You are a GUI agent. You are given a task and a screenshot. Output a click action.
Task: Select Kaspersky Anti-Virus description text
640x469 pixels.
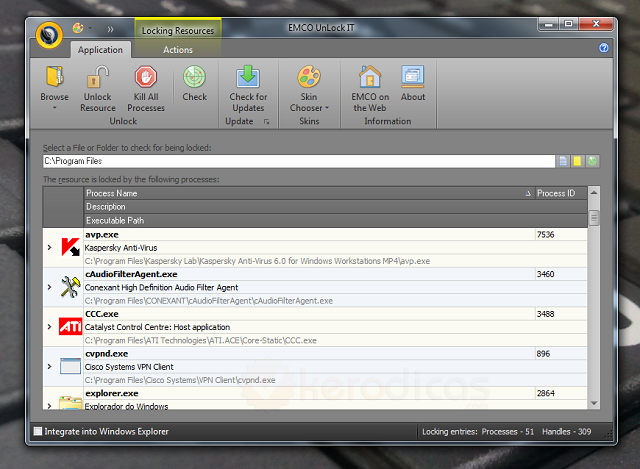121,248
